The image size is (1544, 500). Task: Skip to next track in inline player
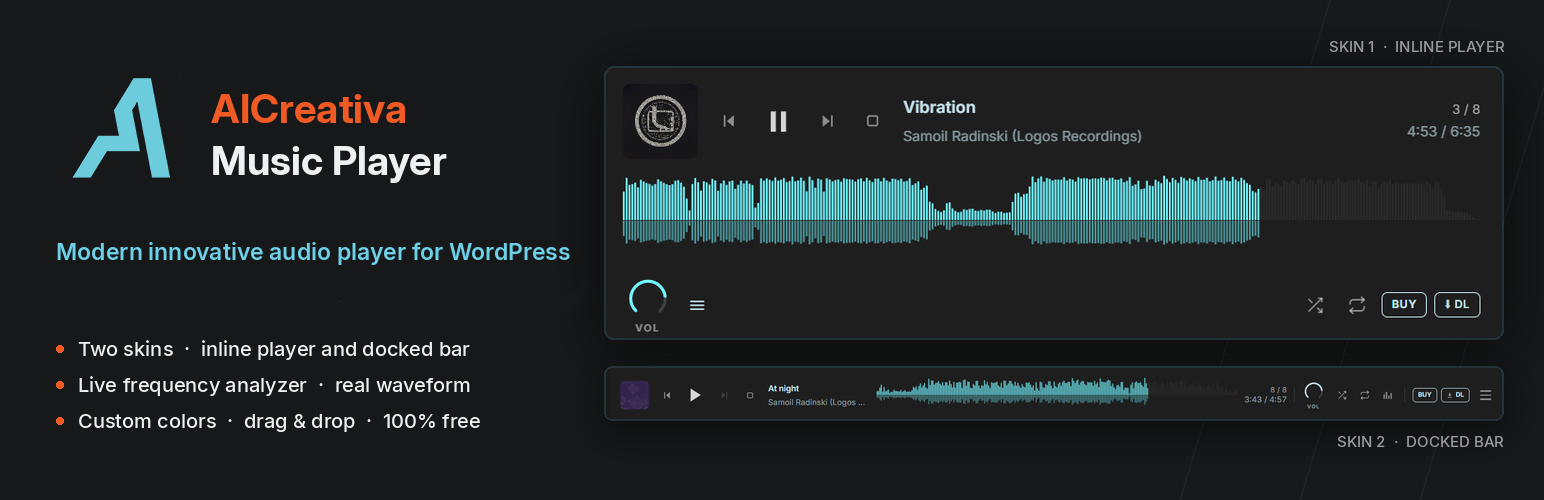(827, 121)
